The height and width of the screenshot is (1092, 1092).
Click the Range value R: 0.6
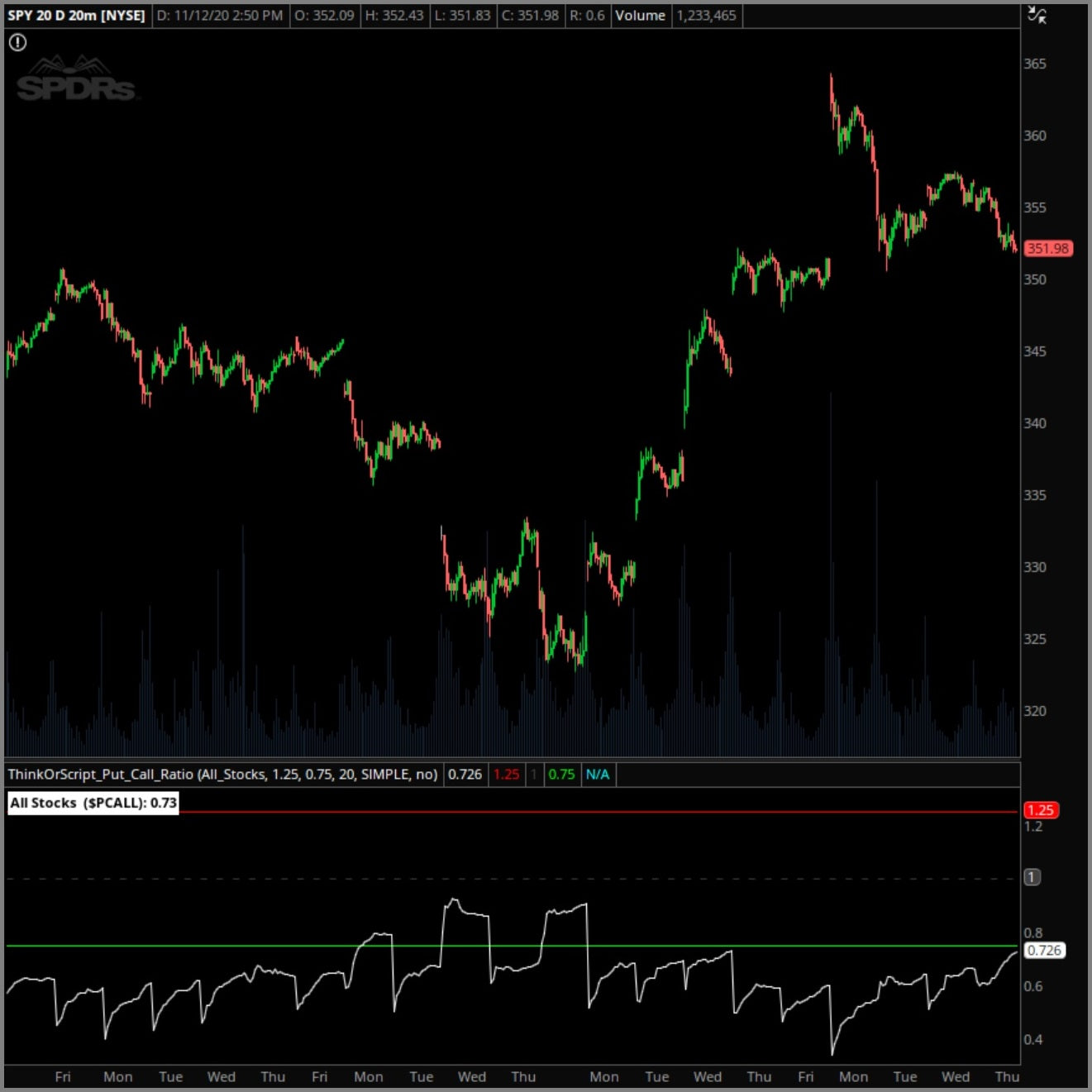point(587,16)
